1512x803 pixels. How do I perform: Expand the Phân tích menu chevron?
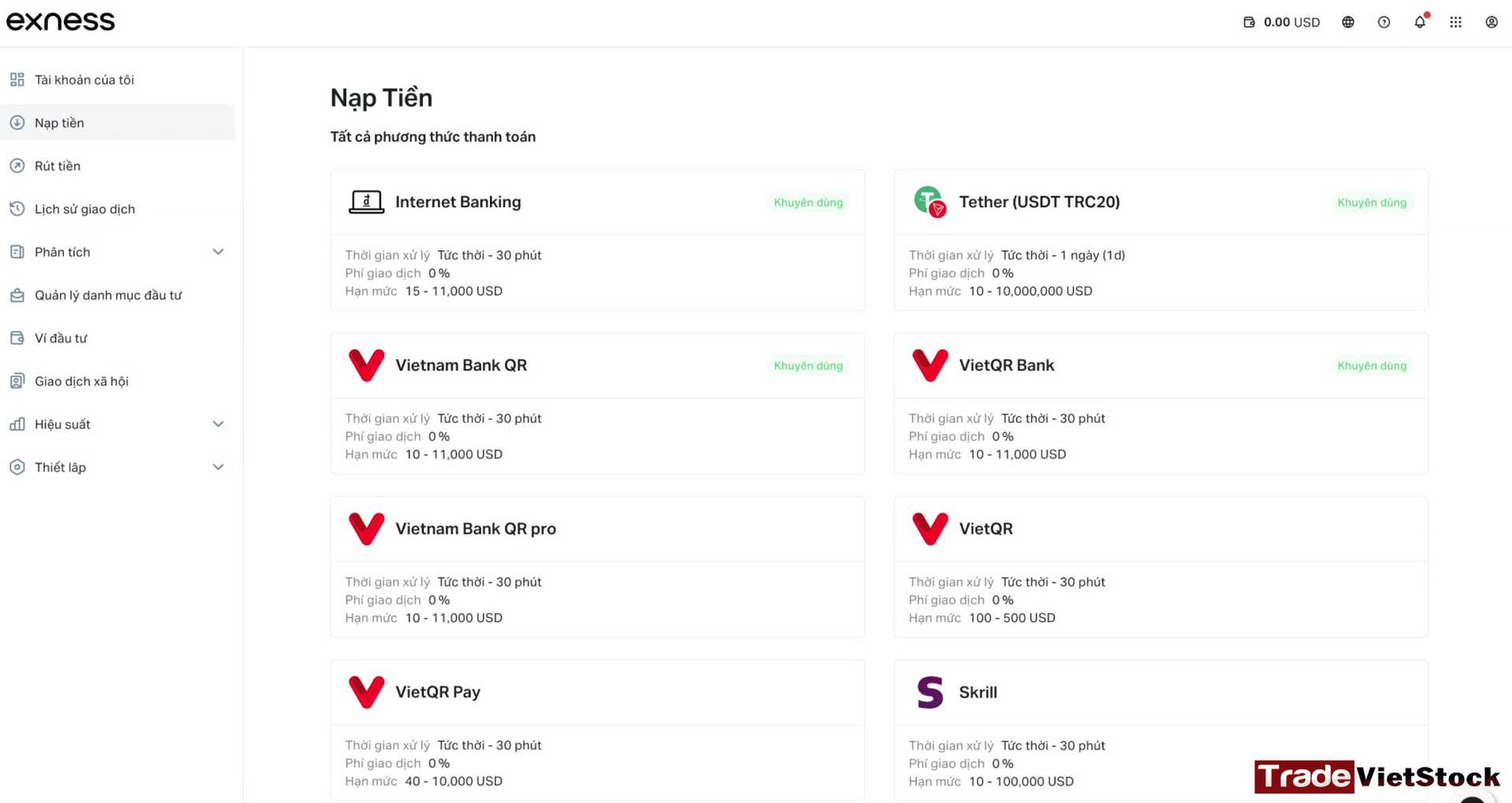pos(218,252)
